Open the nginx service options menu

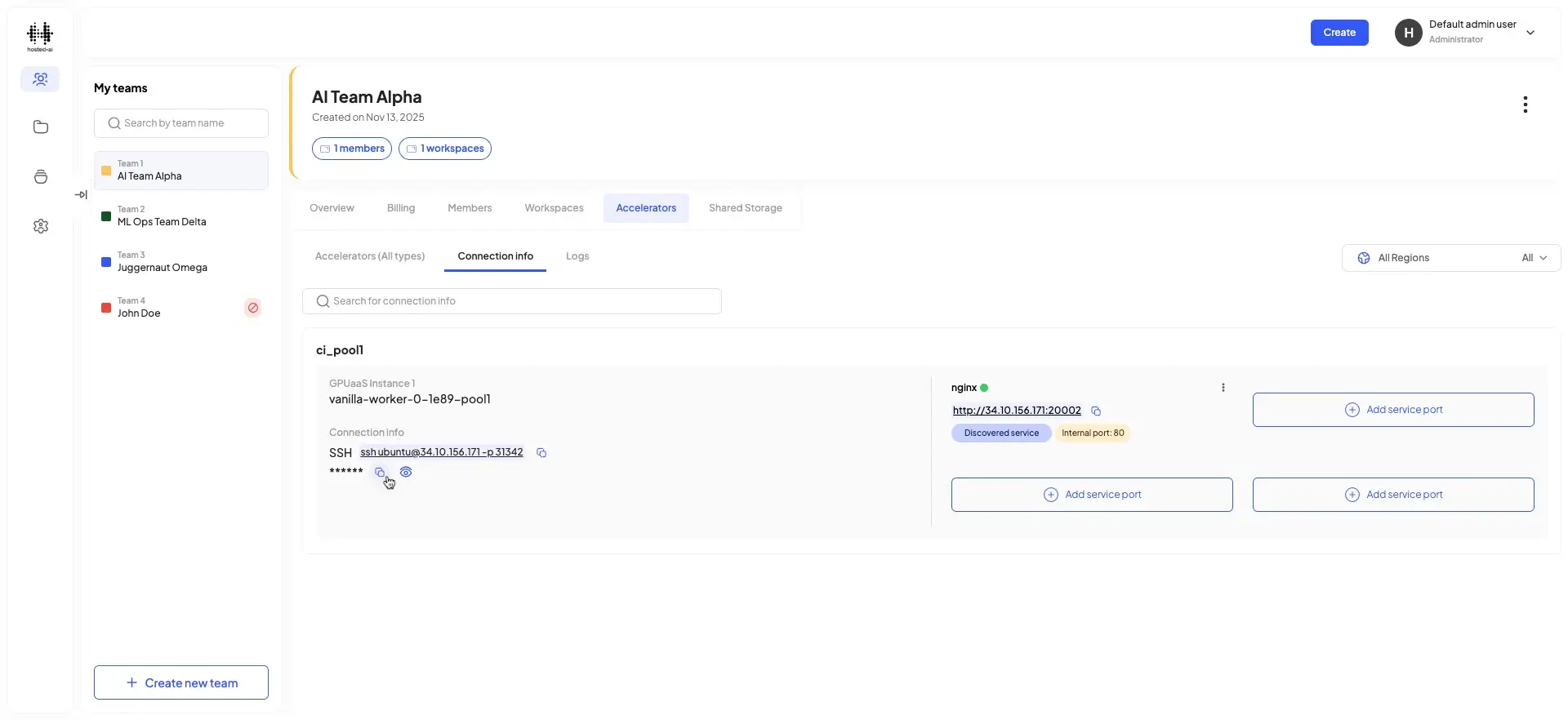coord(1223,388)
